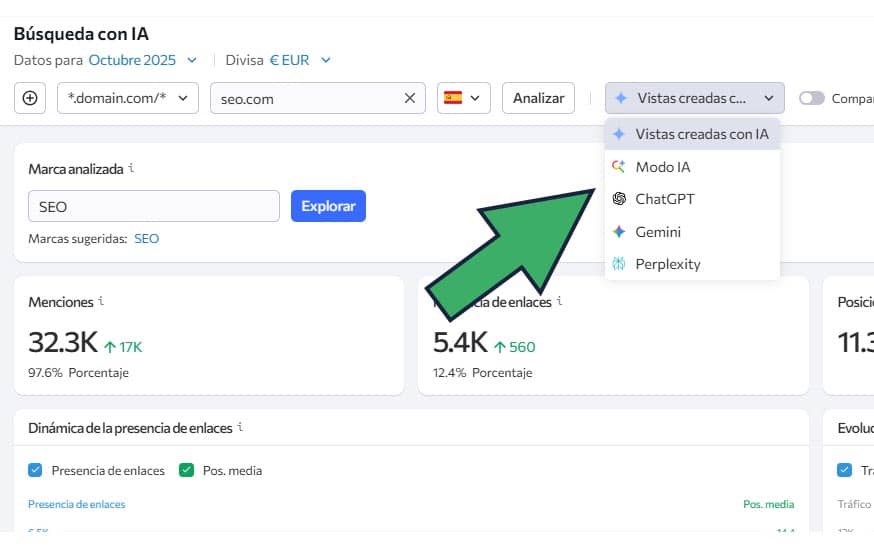The width and height of the screenshot is (874, 549).
Task: Click info icon beside presencia de enlaces card title
Action: tap(559, 301)
